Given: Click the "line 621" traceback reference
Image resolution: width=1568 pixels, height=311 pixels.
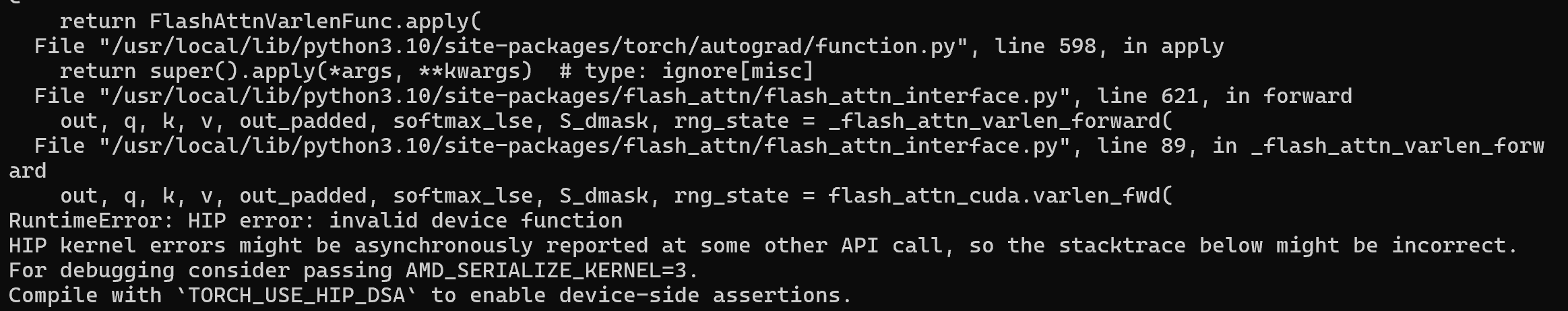Looking at the screenshot, I should [x=1148, y=96].
